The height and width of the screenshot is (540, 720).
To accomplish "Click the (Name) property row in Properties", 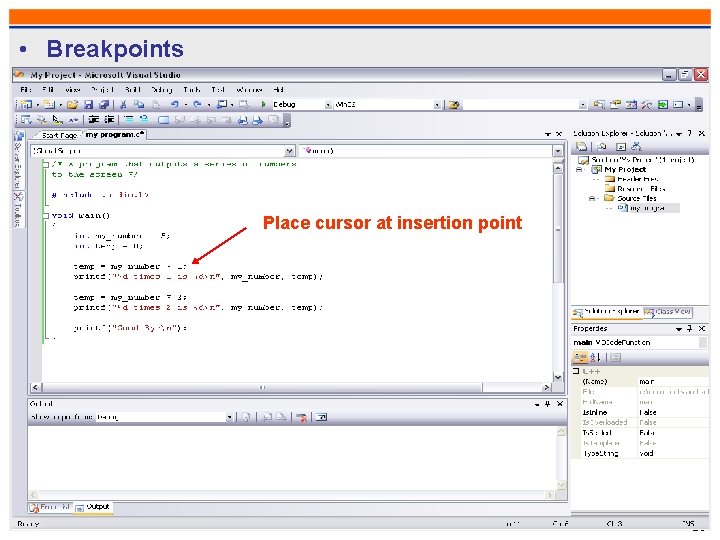I will [x=643, y=382].
